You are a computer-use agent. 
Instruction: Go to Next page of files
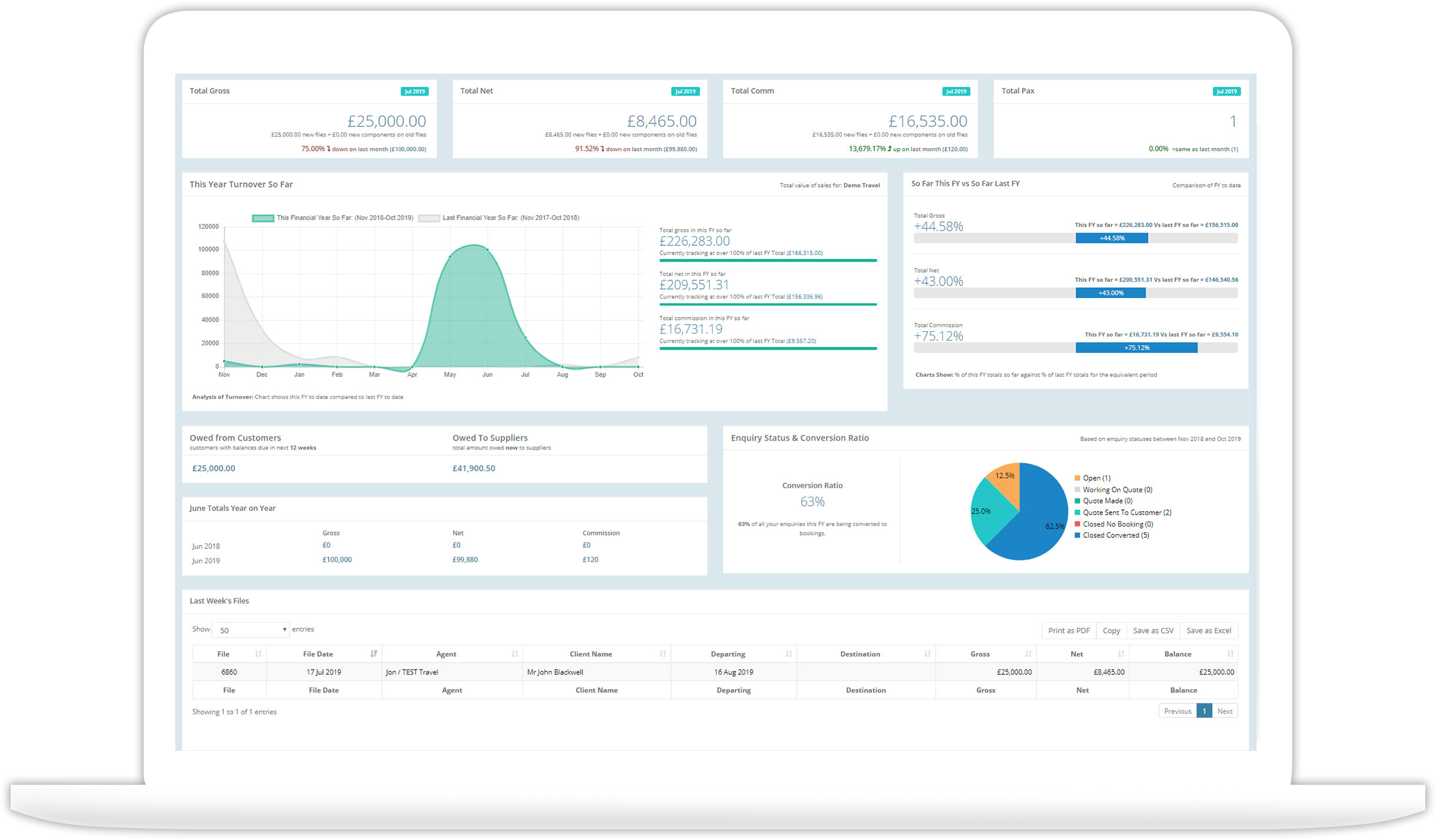coord(1225,711)
